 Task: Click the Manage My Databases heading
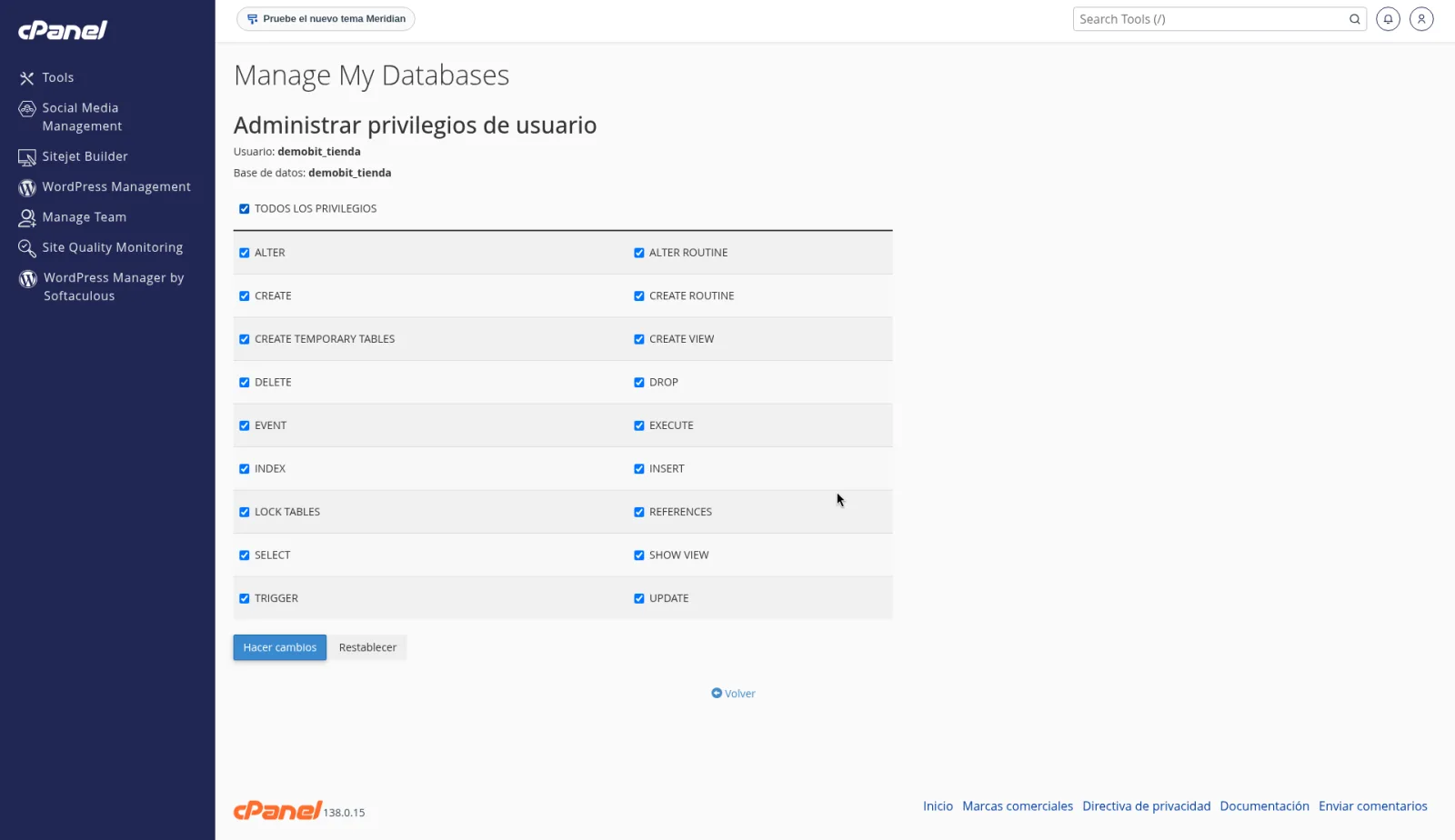pyautogui.click(x=371, y=75)
